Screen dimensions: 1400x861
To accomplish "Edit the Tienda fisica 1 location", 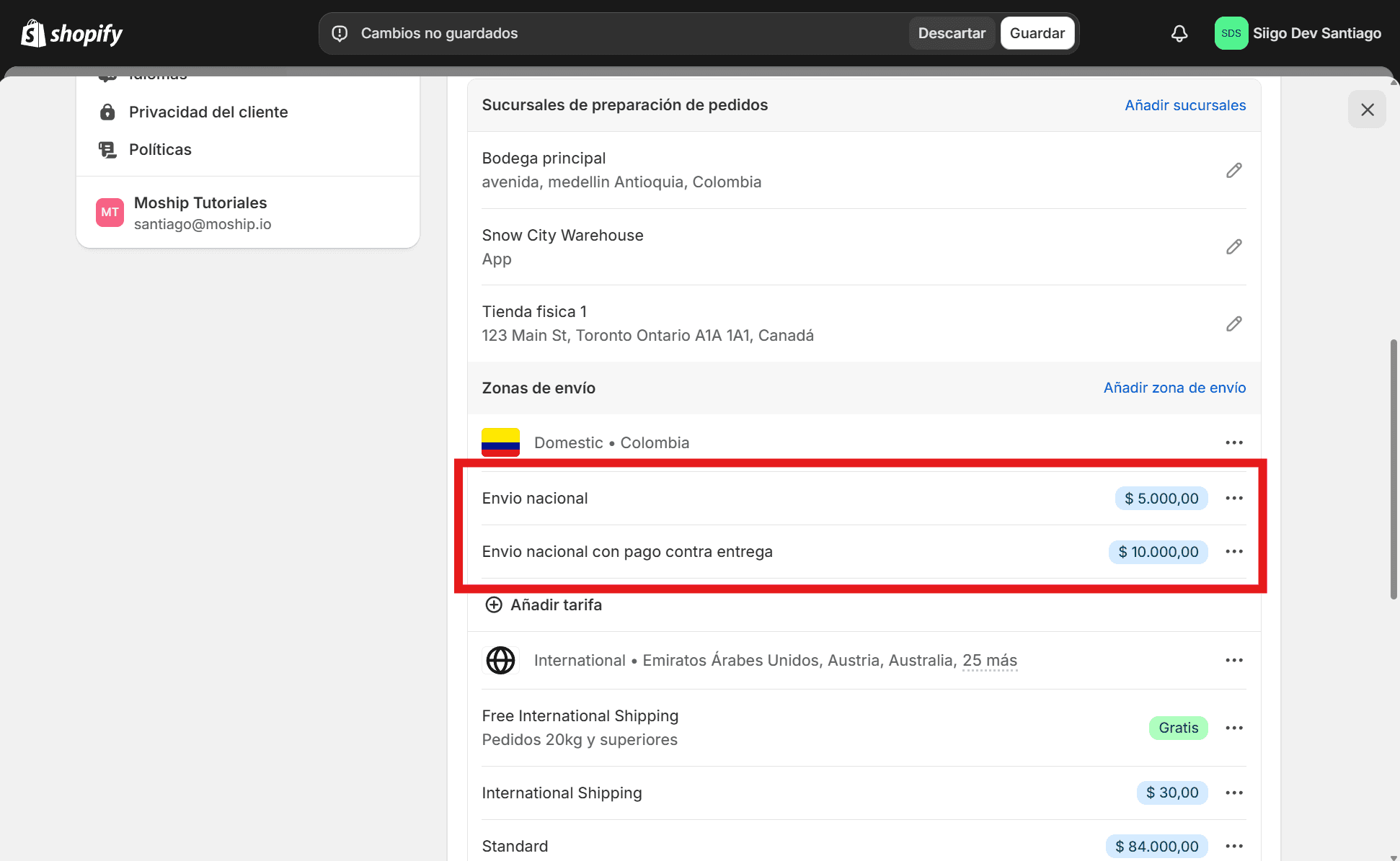I will 1234,324.
